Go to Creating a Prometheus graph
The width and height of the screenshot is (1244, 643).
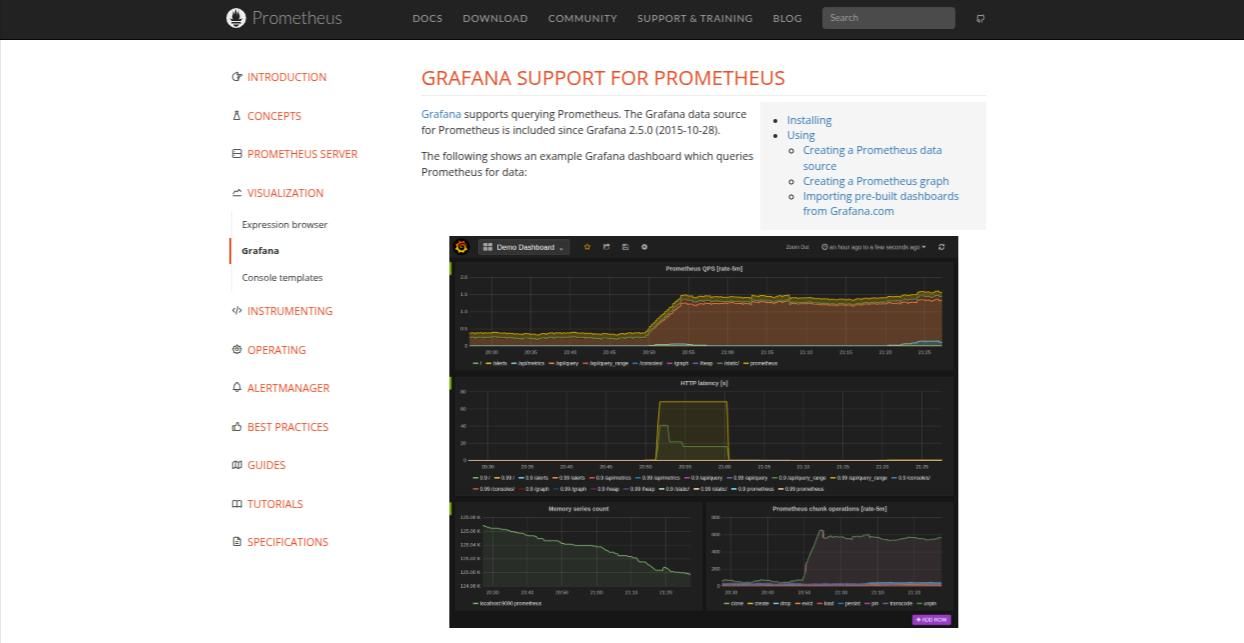pyautogui.click(x=876, y=181)
